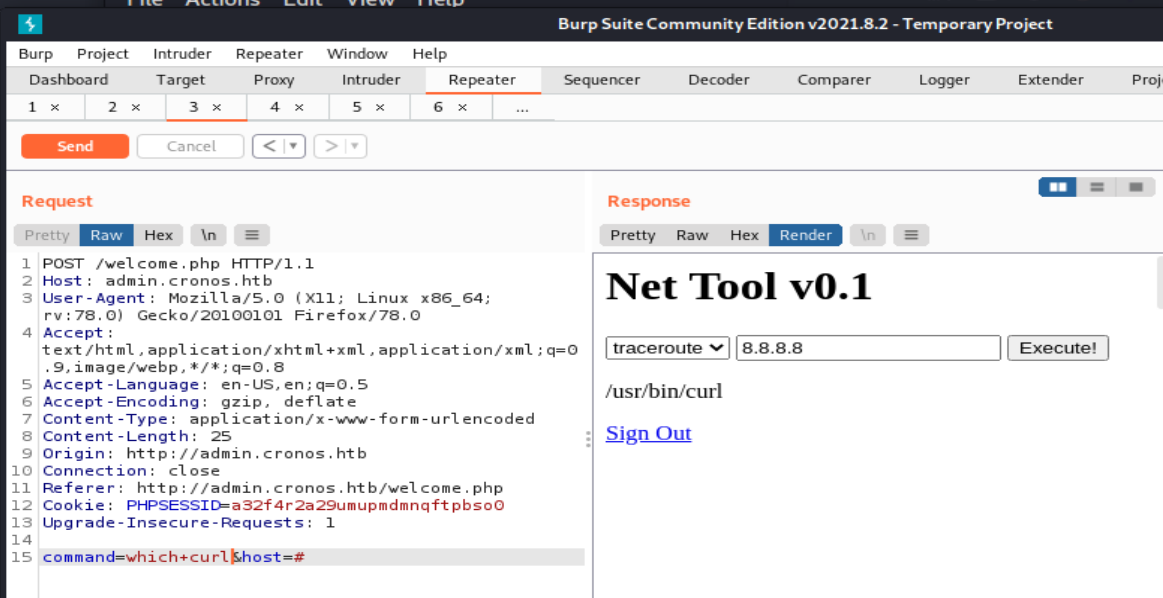1163x598 pixels.
Task: Go back to previous request in history
Action: 268,147
